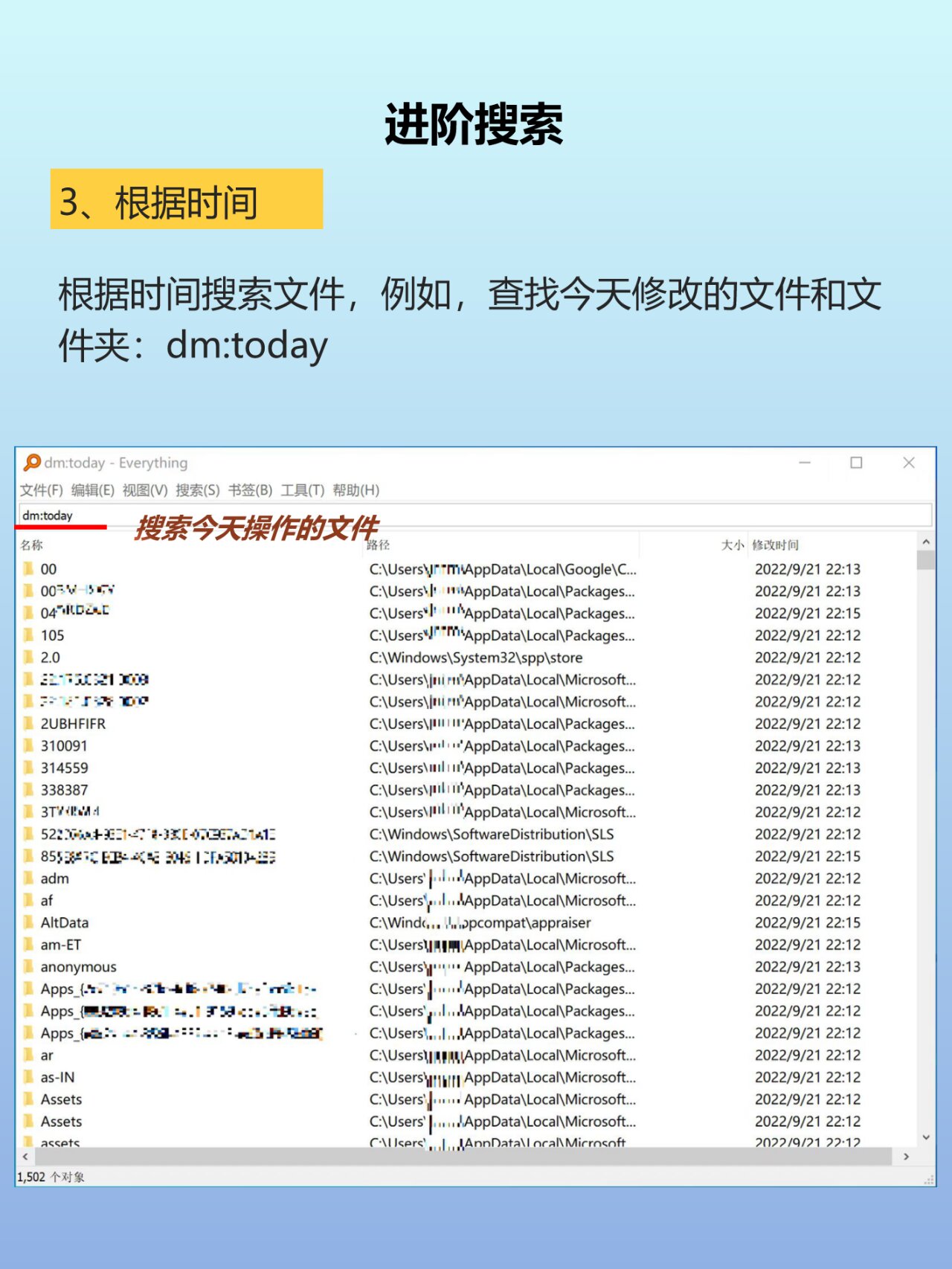Click the AltData row's appraiser path

[x=480, y=923]
